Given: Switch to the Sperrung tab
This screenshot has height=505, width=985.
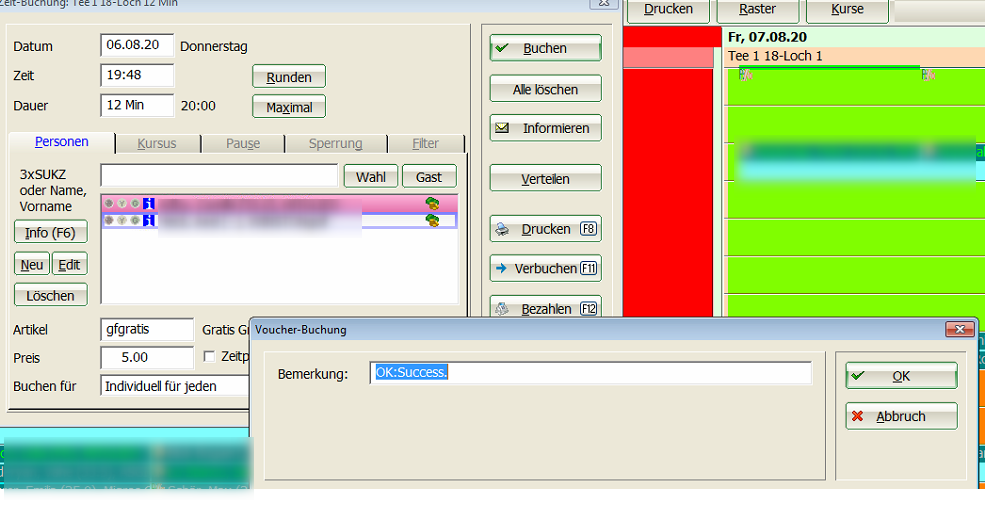Looking at the screenshot, I should (x=335, y=144).
